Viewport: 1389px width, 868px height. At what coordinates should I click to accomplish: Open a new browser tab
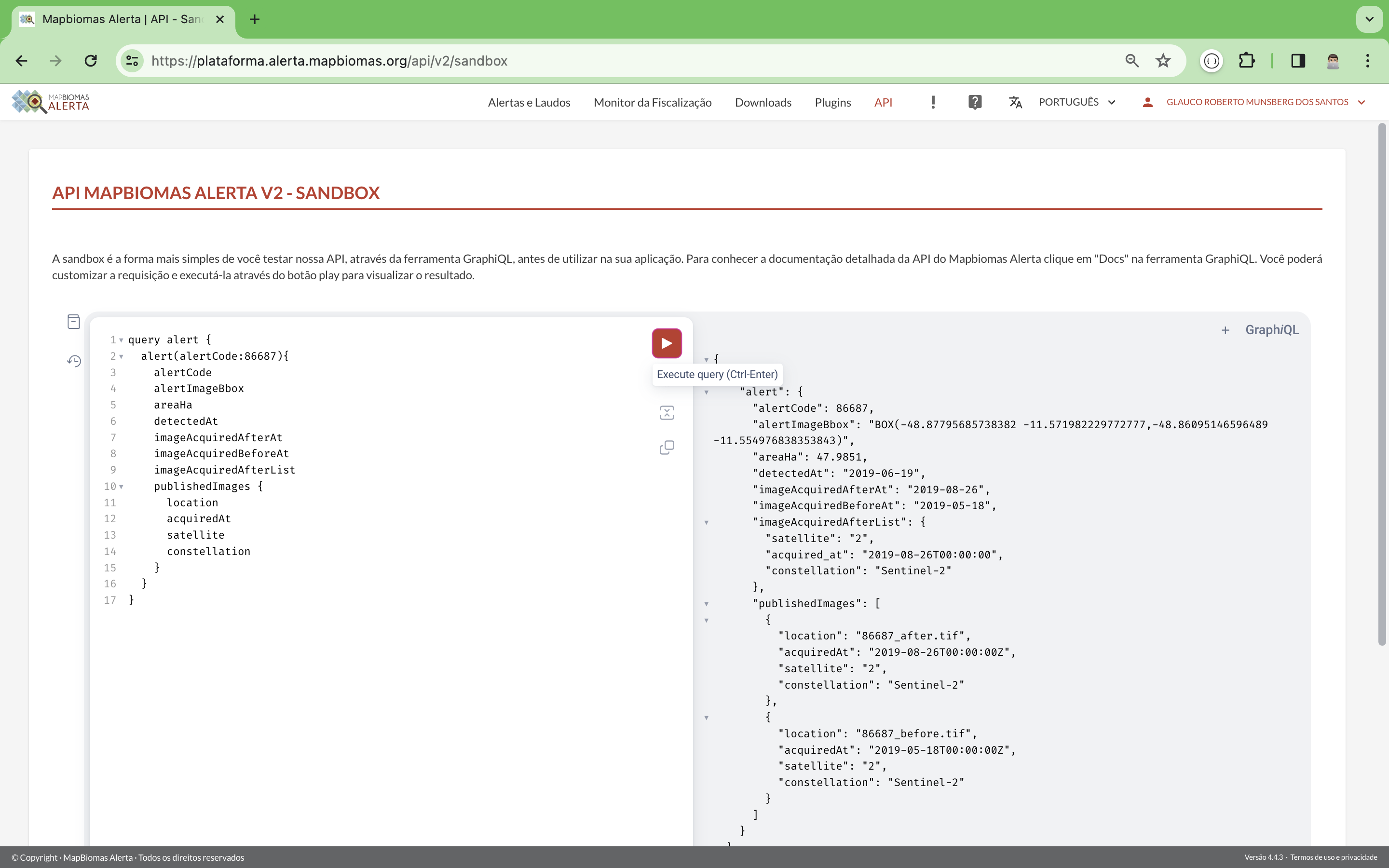tap(255, 19)
